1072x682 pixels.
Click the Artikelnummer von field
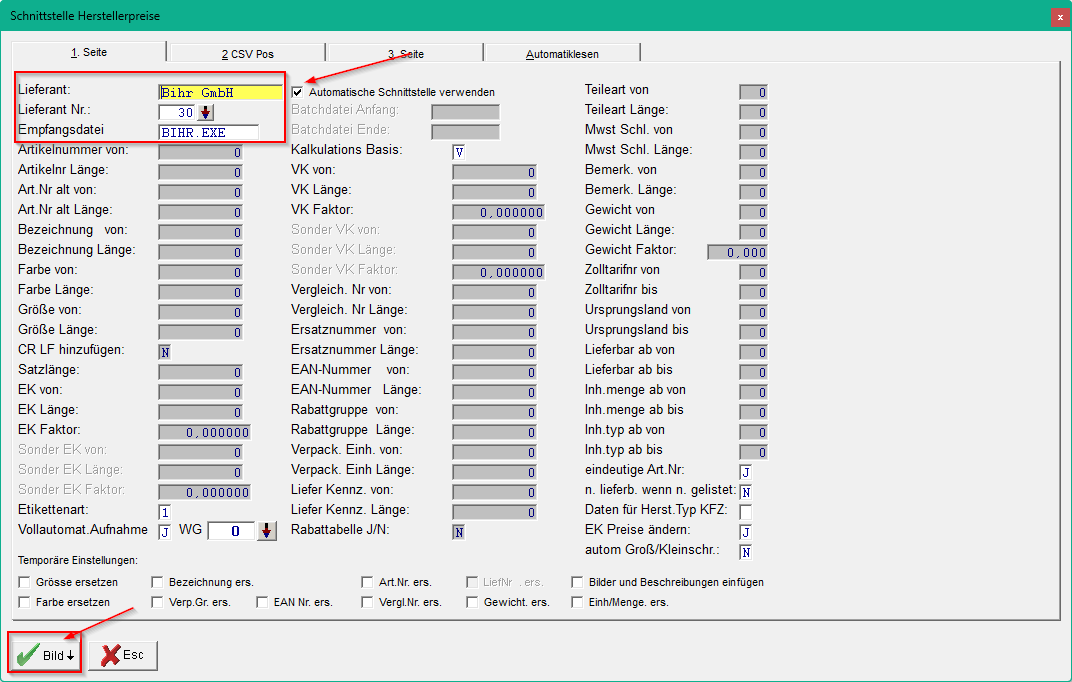200,152
